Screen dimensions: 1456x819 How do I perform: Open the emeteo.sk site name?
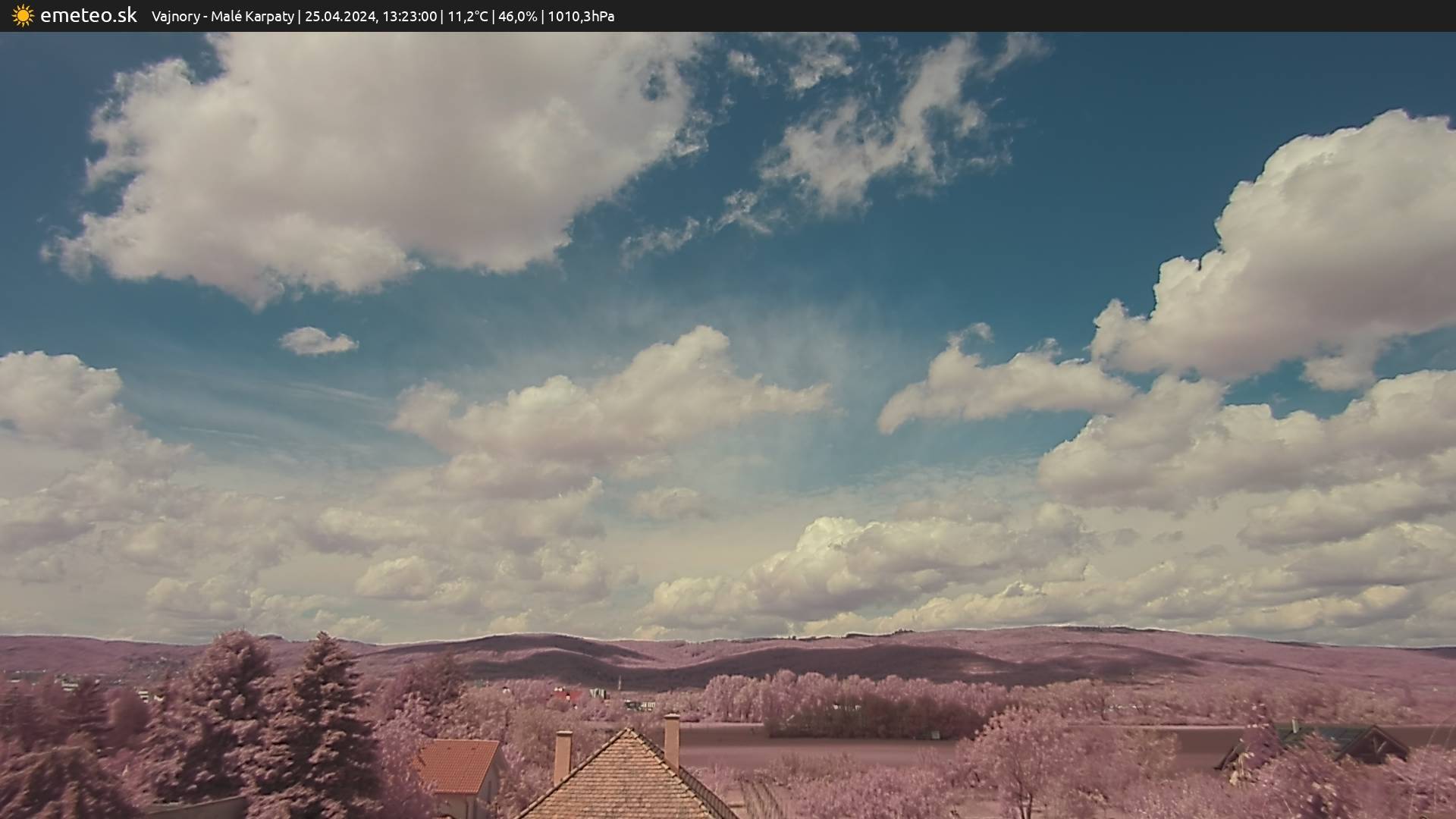coord(88,16)
